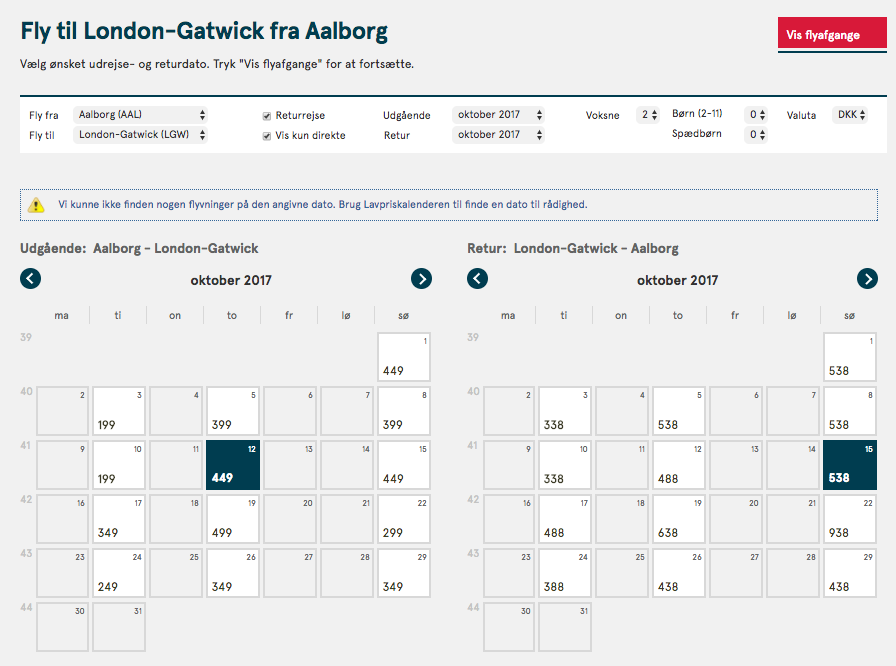Select outbound October 3 priced 199
896x666 pixels.
click(119, 411)
